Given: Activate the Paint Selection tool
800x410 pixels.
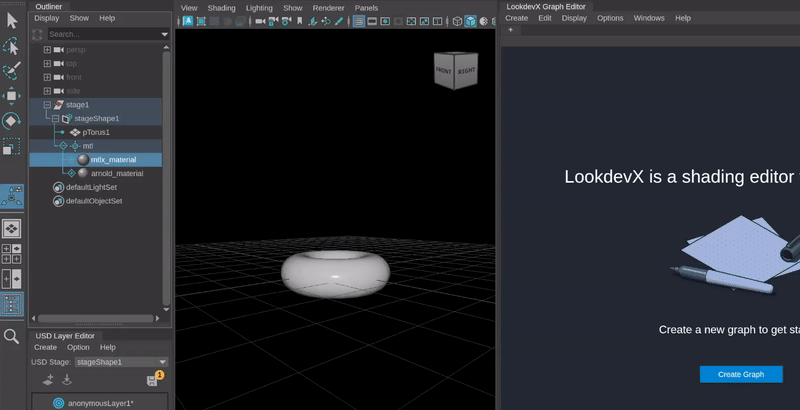Looking at the screenshot, I should [12, 70].
